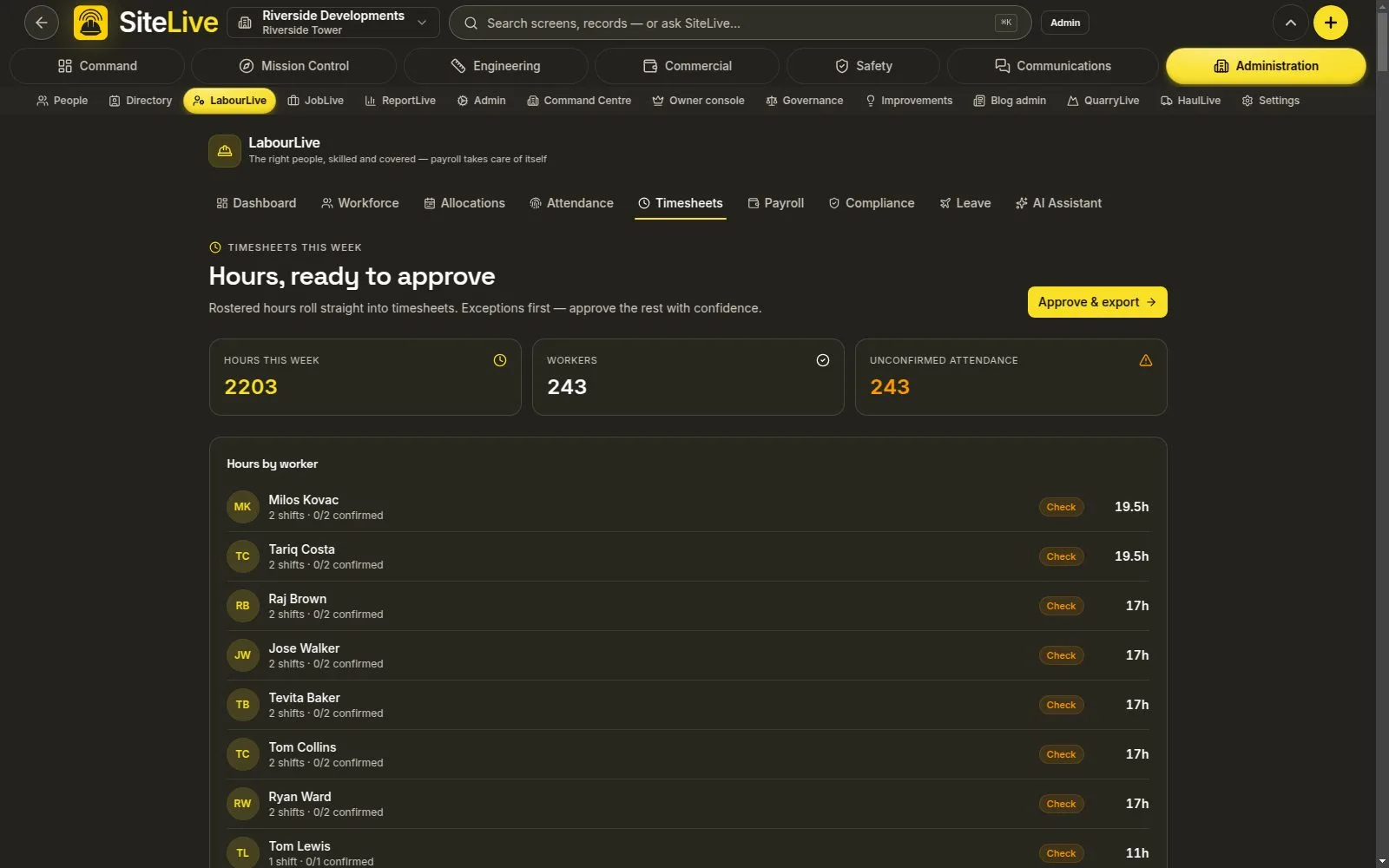Click the checkmark icon in Workers card
This screenshot has height=868, width=1389.
tap(823, 360)
